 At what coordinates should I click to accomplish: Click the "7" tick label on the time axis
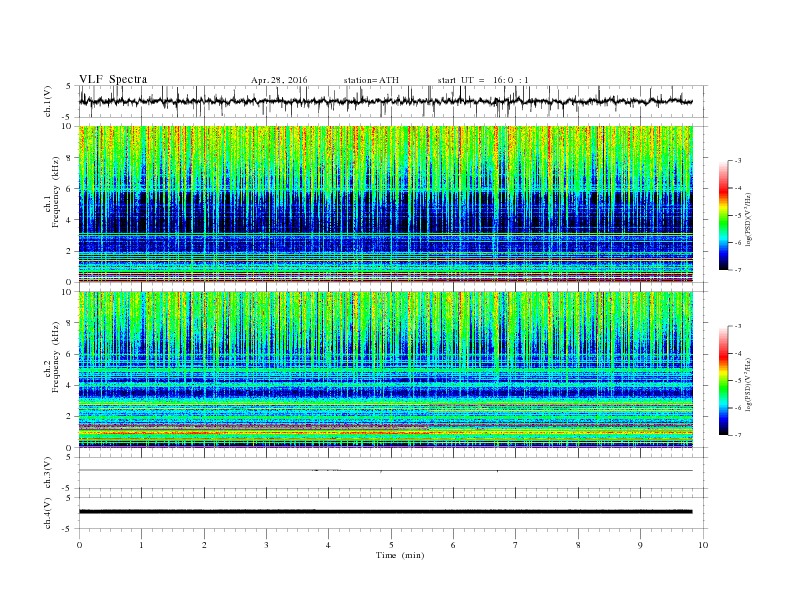516,545
